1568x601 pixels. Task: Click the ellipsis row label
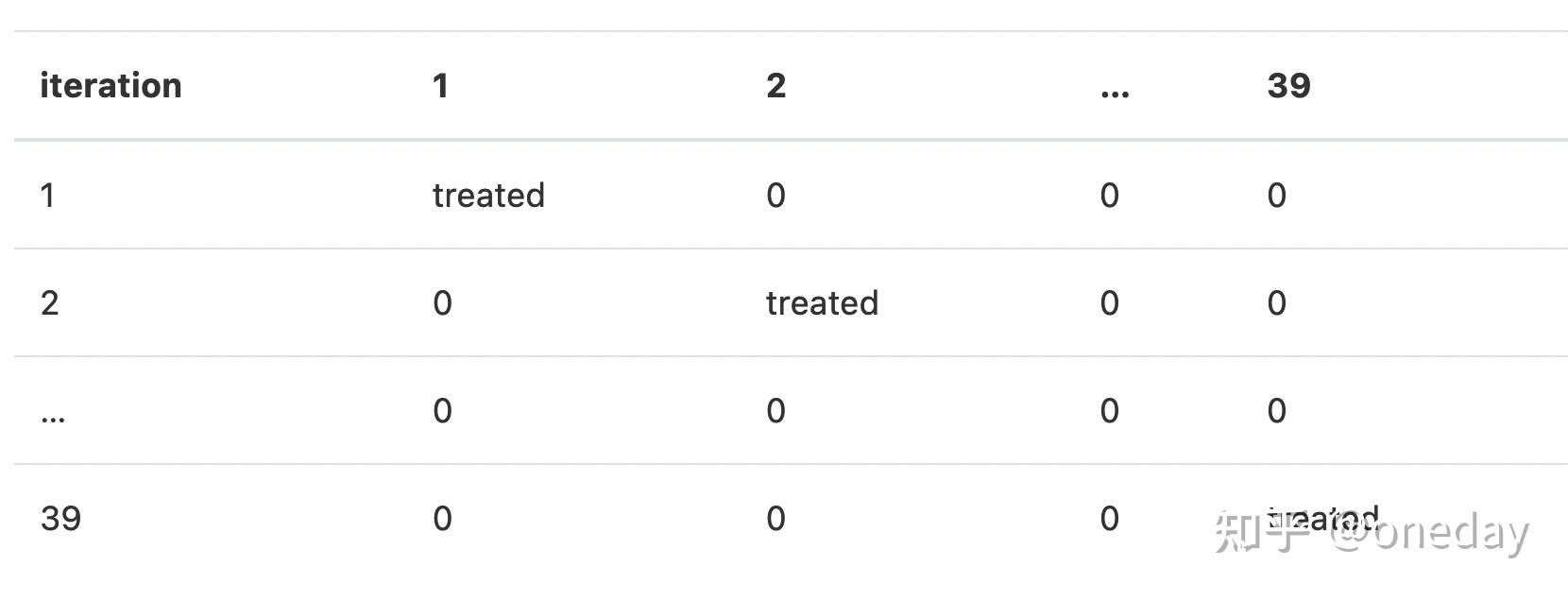(53, 414)
